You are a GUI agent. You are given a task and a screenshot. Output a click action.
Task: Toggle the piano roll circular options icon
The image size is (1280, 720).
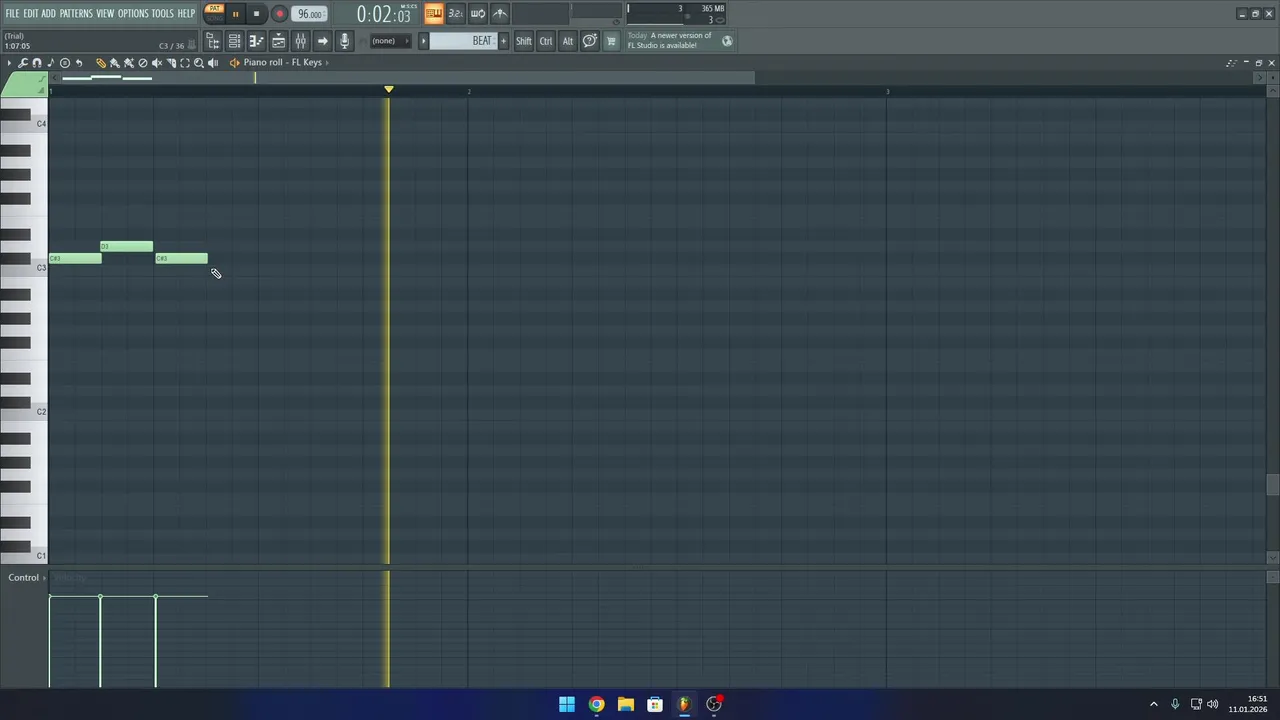click(x=65, y=62)
